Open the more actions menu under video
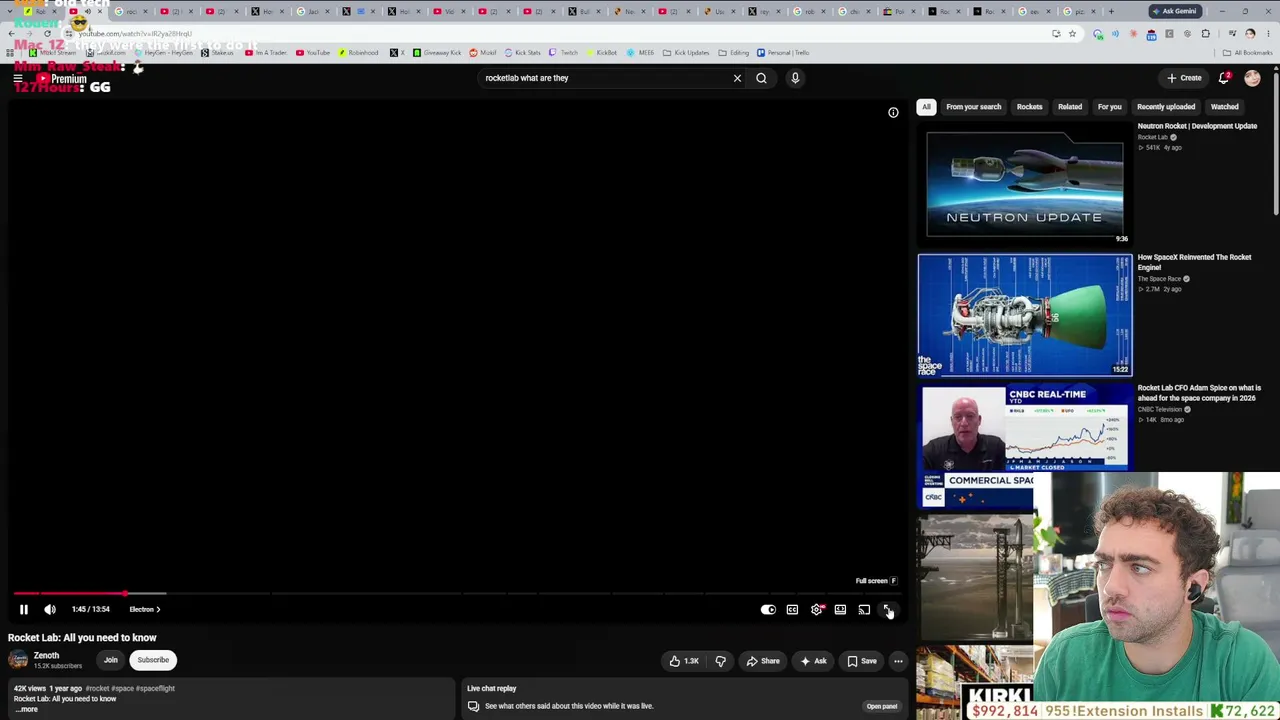The width and height of the screenshot is (1280, 720). click(x=898, y=660)
